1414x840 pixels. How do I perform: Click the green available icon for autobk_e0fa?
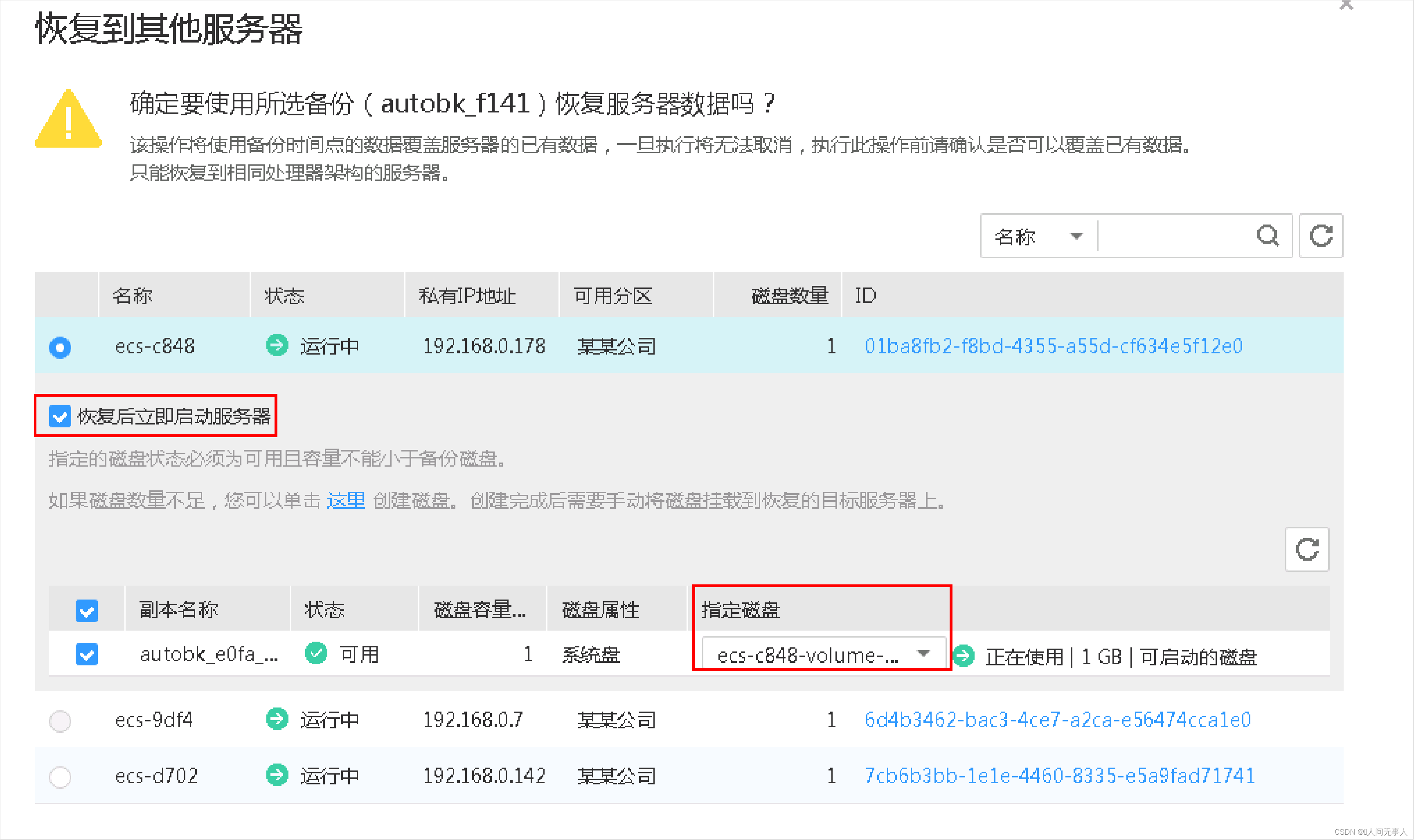pyautogui.click(x=316, y=653)
